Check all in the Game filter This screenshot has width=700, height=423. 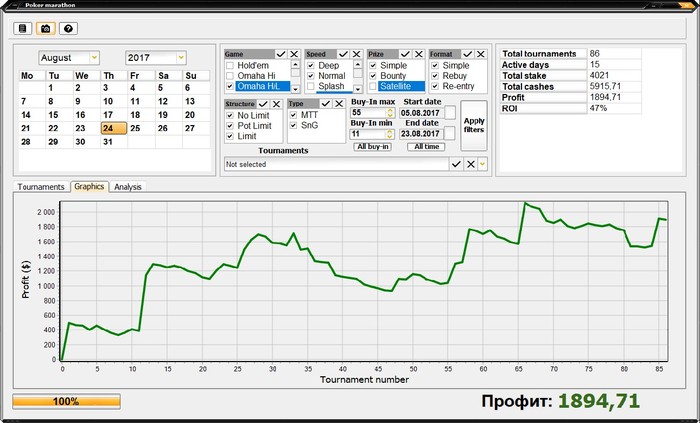(x=281, y=54)
